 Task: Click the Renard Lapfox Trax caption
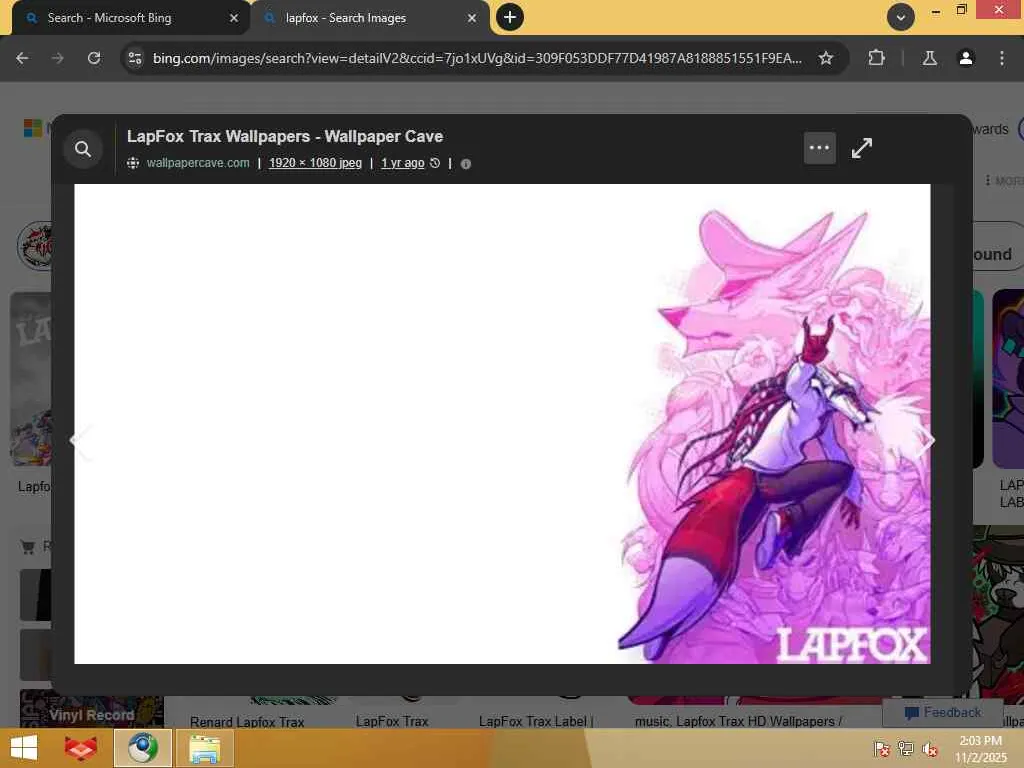pyautogui.click(x=247, y=722)
